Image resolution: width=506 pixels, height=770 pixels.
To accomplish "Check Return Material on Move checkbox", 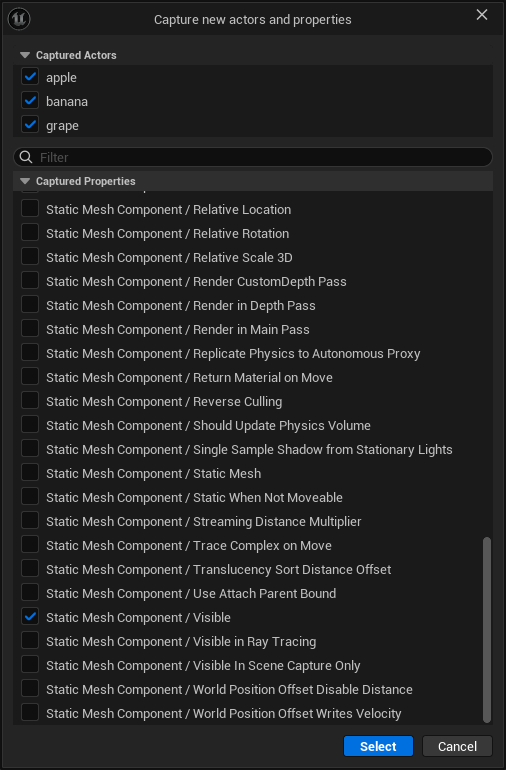I will coord(30,377).
